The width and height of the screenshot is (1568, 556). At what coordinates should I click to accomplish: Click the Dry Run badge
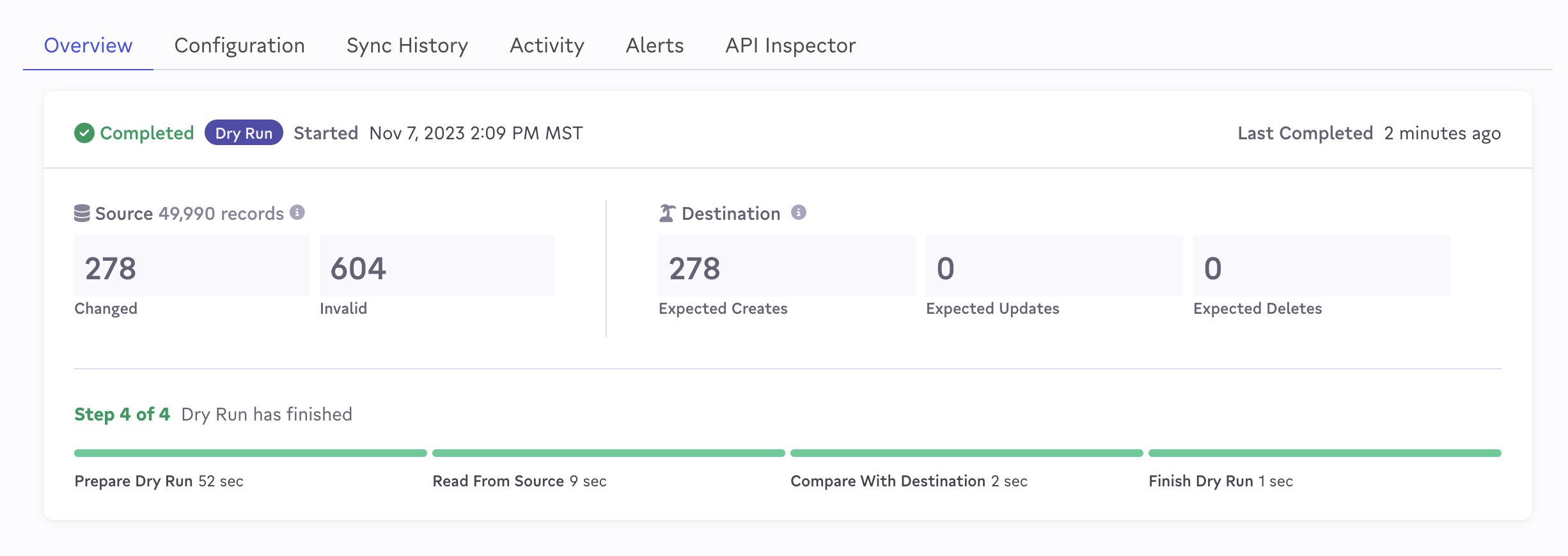coord(244,133)
